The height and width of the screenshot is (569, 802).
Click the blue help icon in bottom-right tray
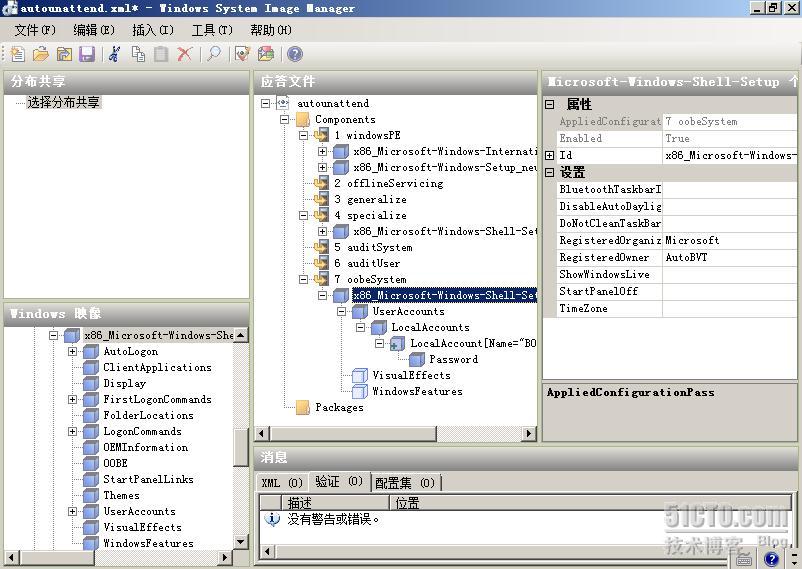pos(771,558)
